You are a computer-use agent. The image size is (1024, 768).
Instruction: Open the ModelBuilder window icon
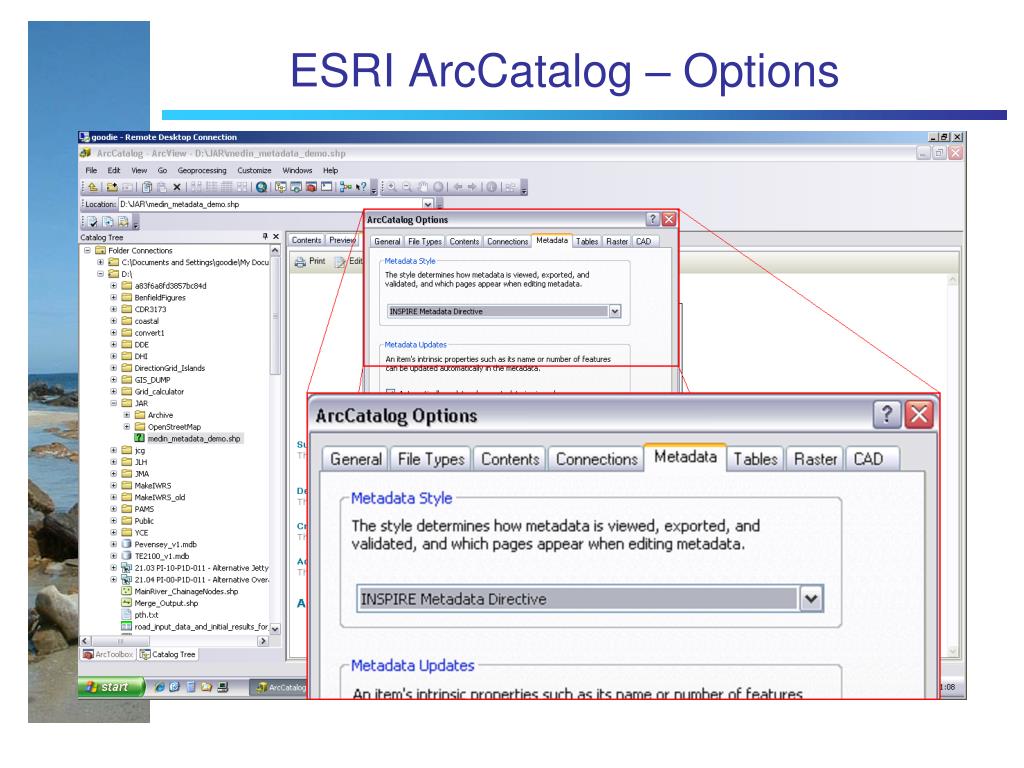click(345, 187)
